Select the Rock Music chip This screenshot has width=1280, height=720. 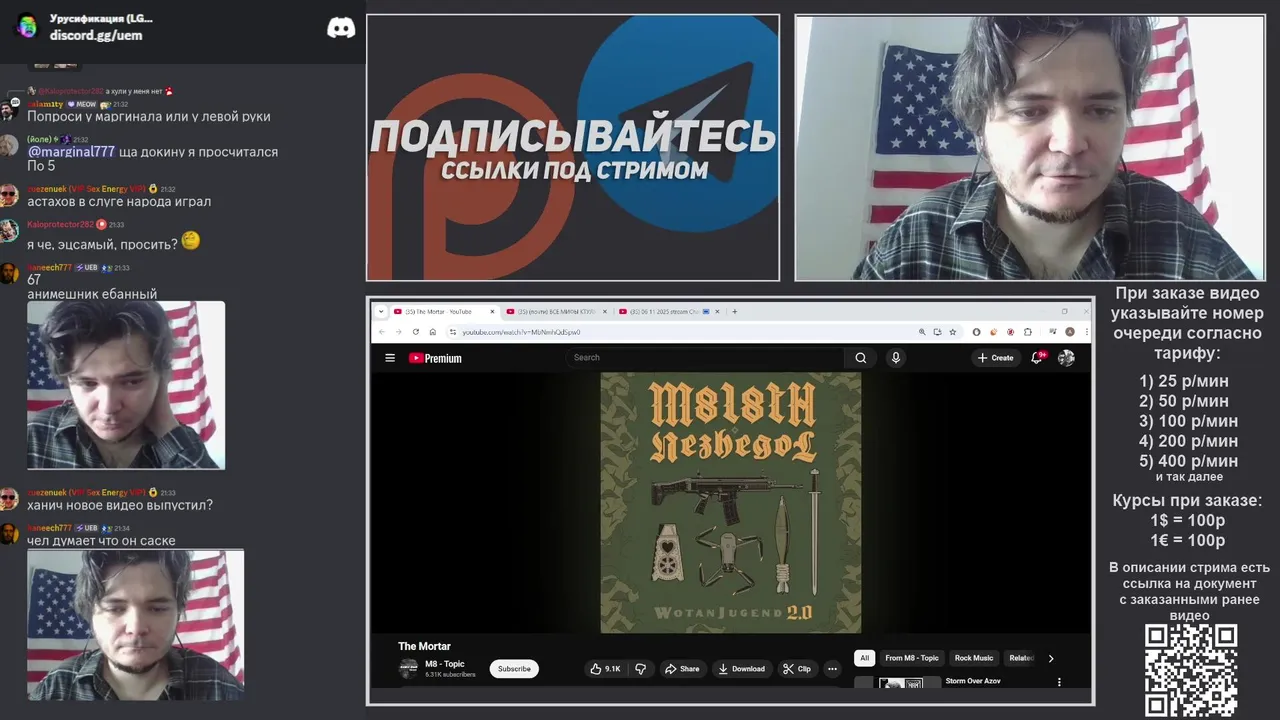tap(974, 658)
